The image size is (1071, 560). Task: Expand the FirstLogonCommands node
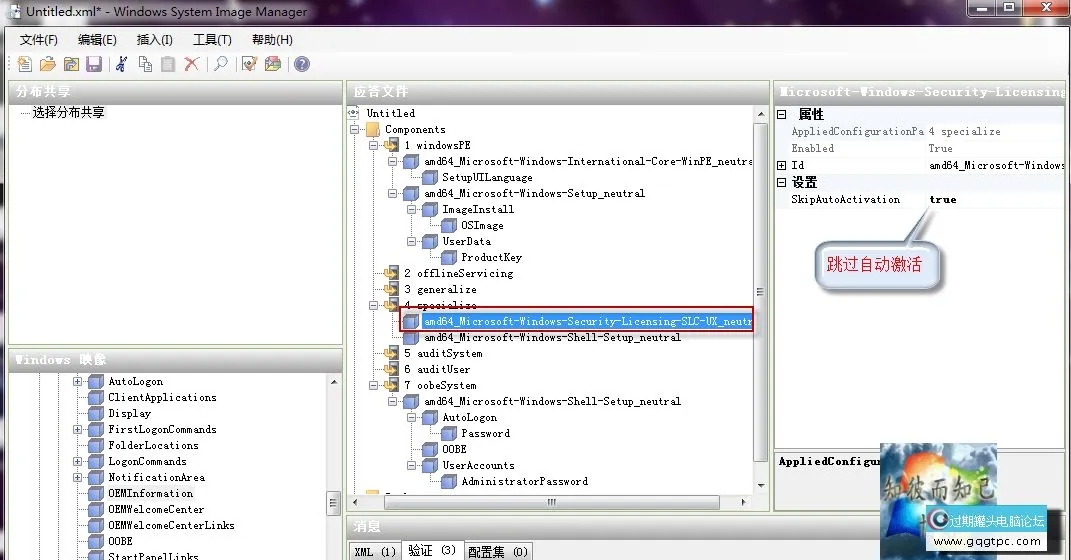pos(77,430)
